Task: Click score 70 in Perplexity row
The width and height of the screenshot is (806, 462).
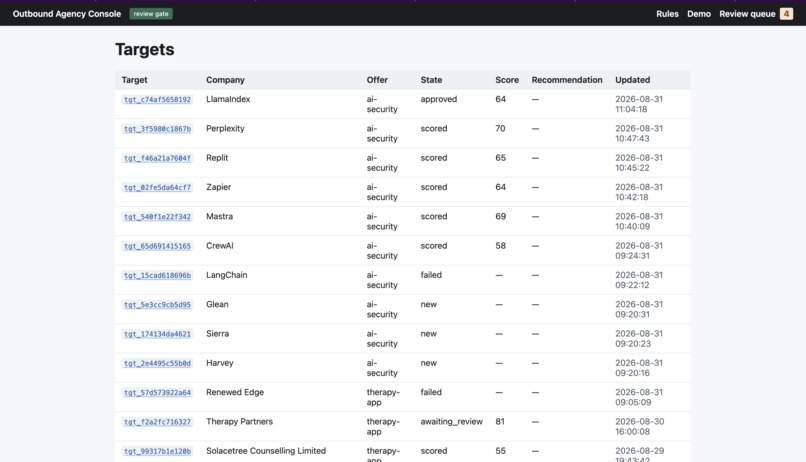Action: tap(500, 128)
